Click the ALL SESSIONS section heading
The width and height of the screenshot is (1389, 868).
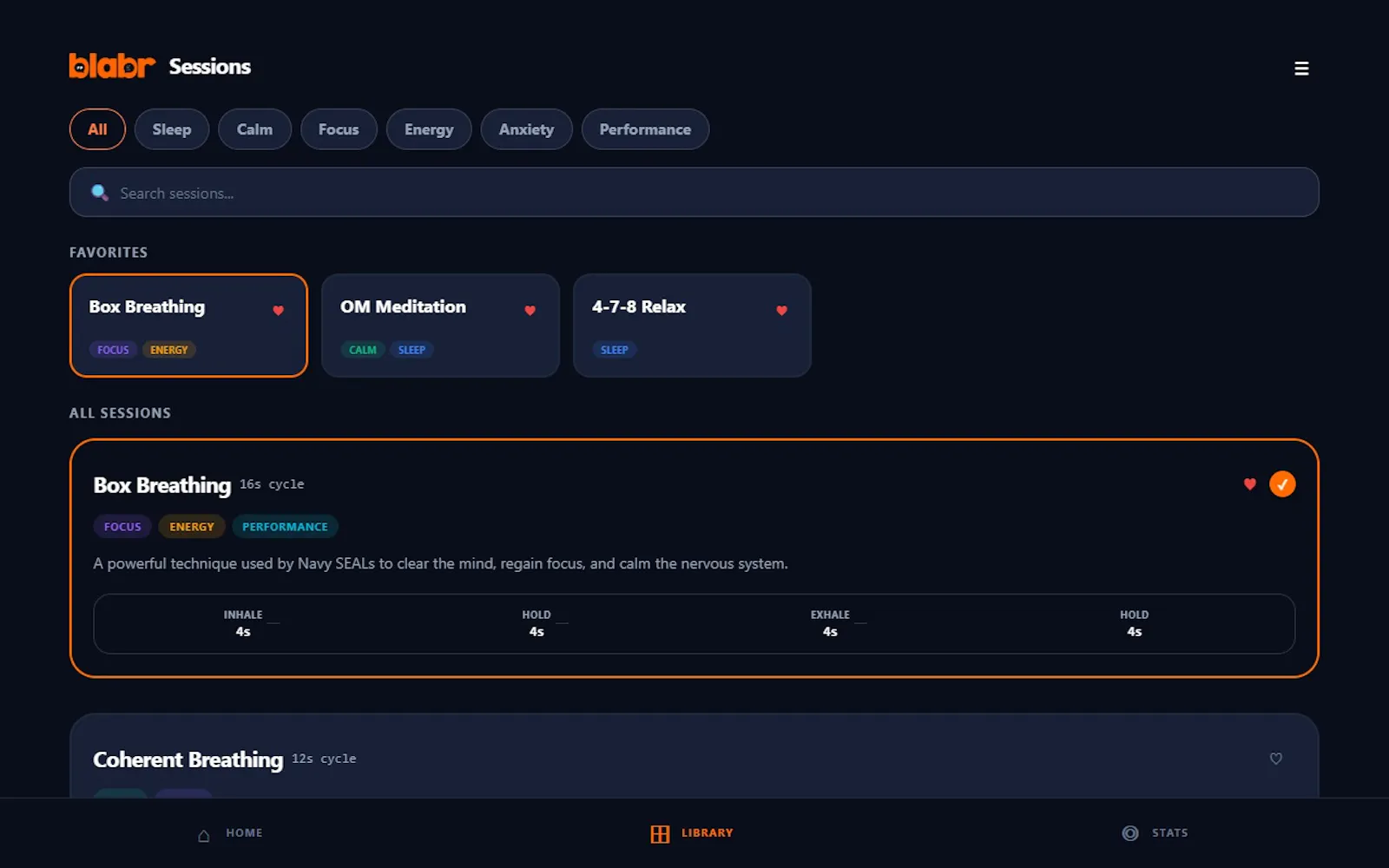[x=120, y=413]
